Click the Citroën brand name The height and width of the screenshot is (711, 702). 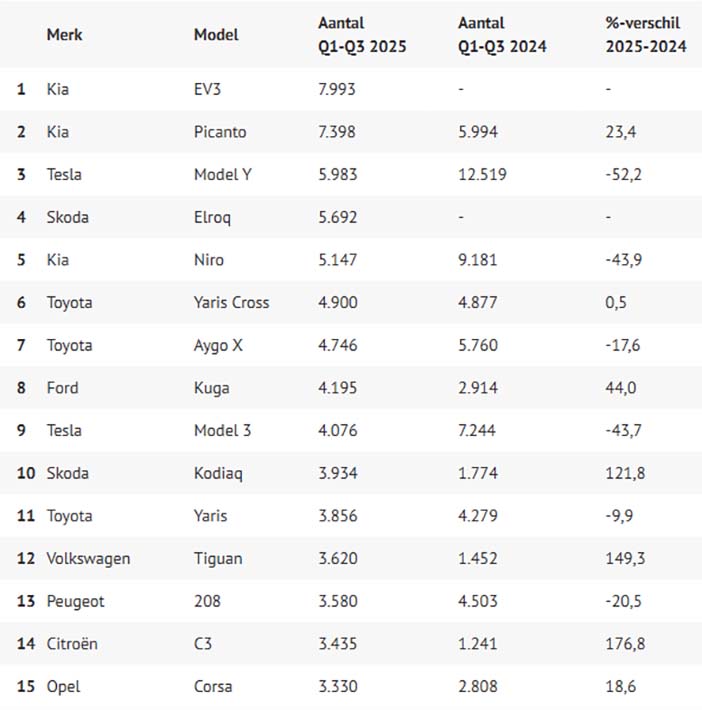point(72,644)
